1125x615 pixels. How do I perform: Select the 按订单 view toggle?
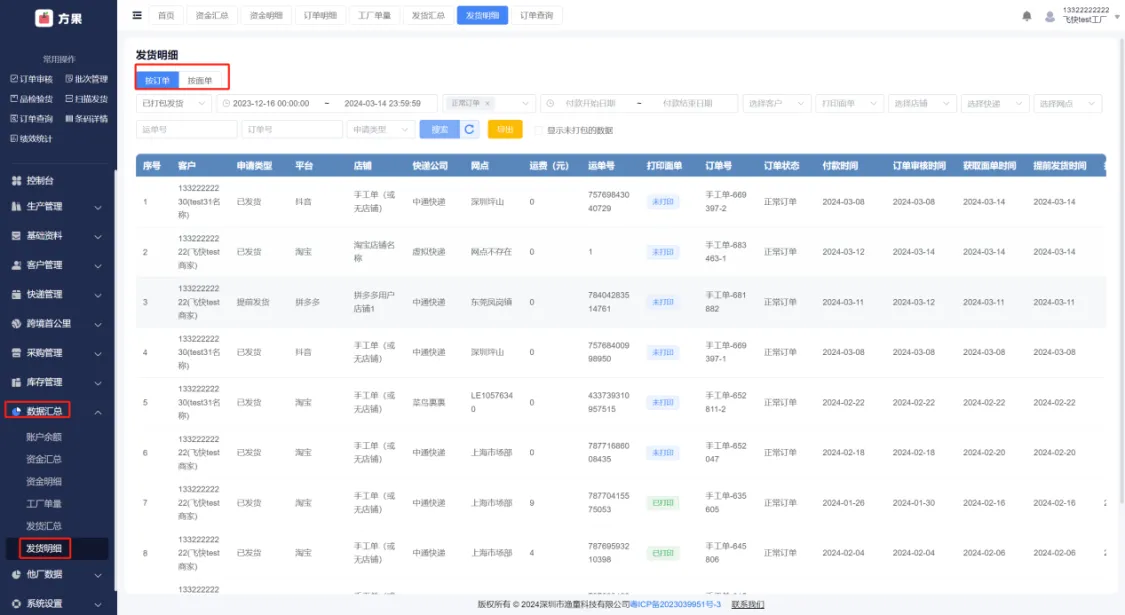(157, 80)
